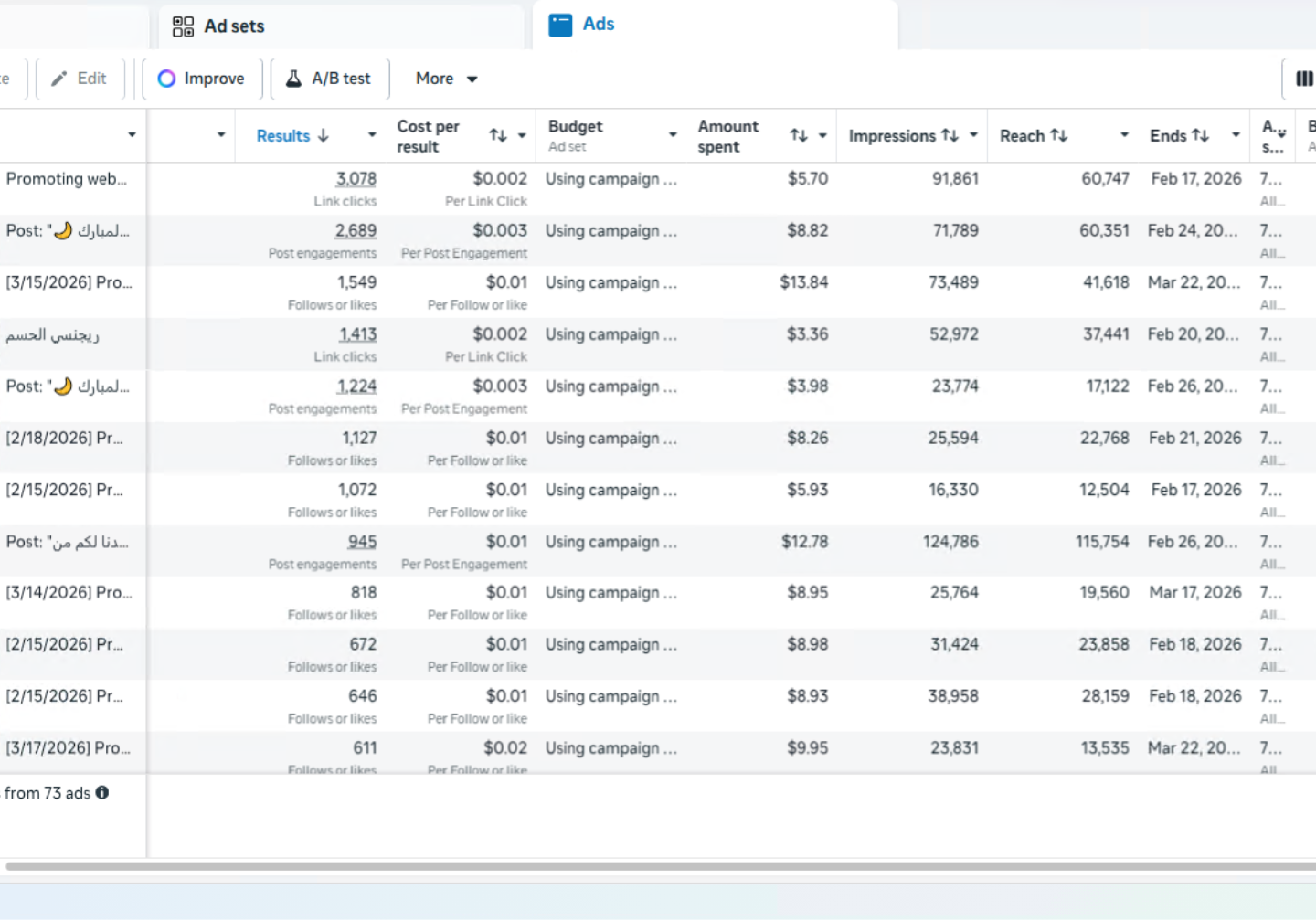The image size is (1316, 921).
Task: Open the Results column dropdown caret
Action: click(372, 135)
